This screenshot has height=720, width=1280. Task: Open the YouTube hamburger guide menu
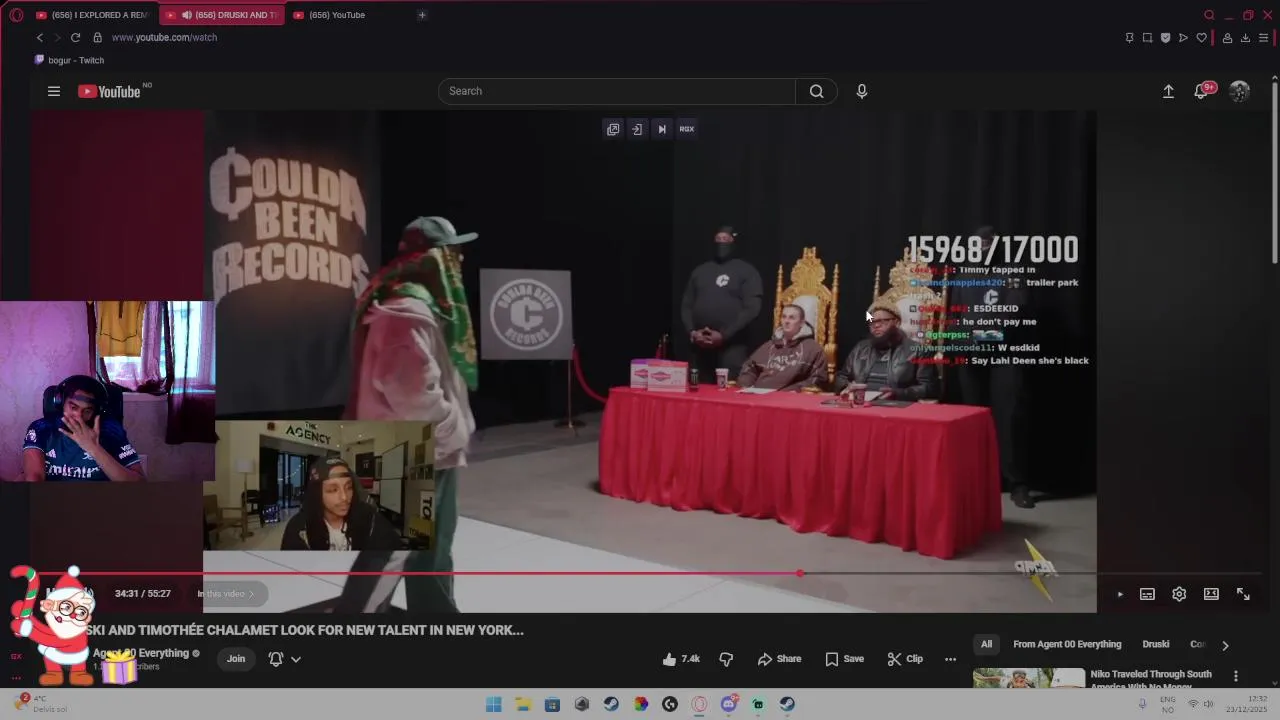click(x=54, y=91)
